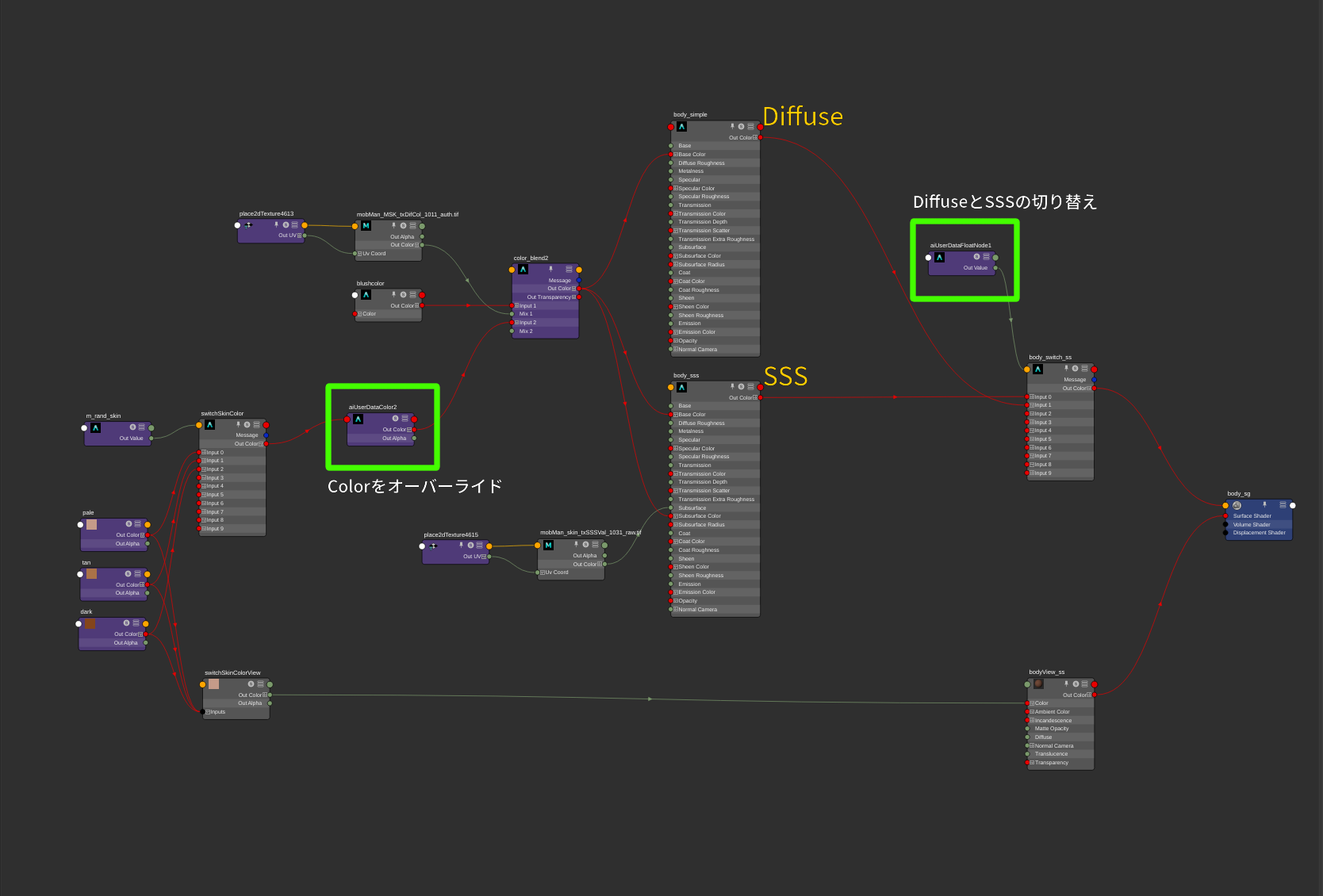Click the place2dTexture4613 node icon
1323x896 pixels.
pos(248,225)
